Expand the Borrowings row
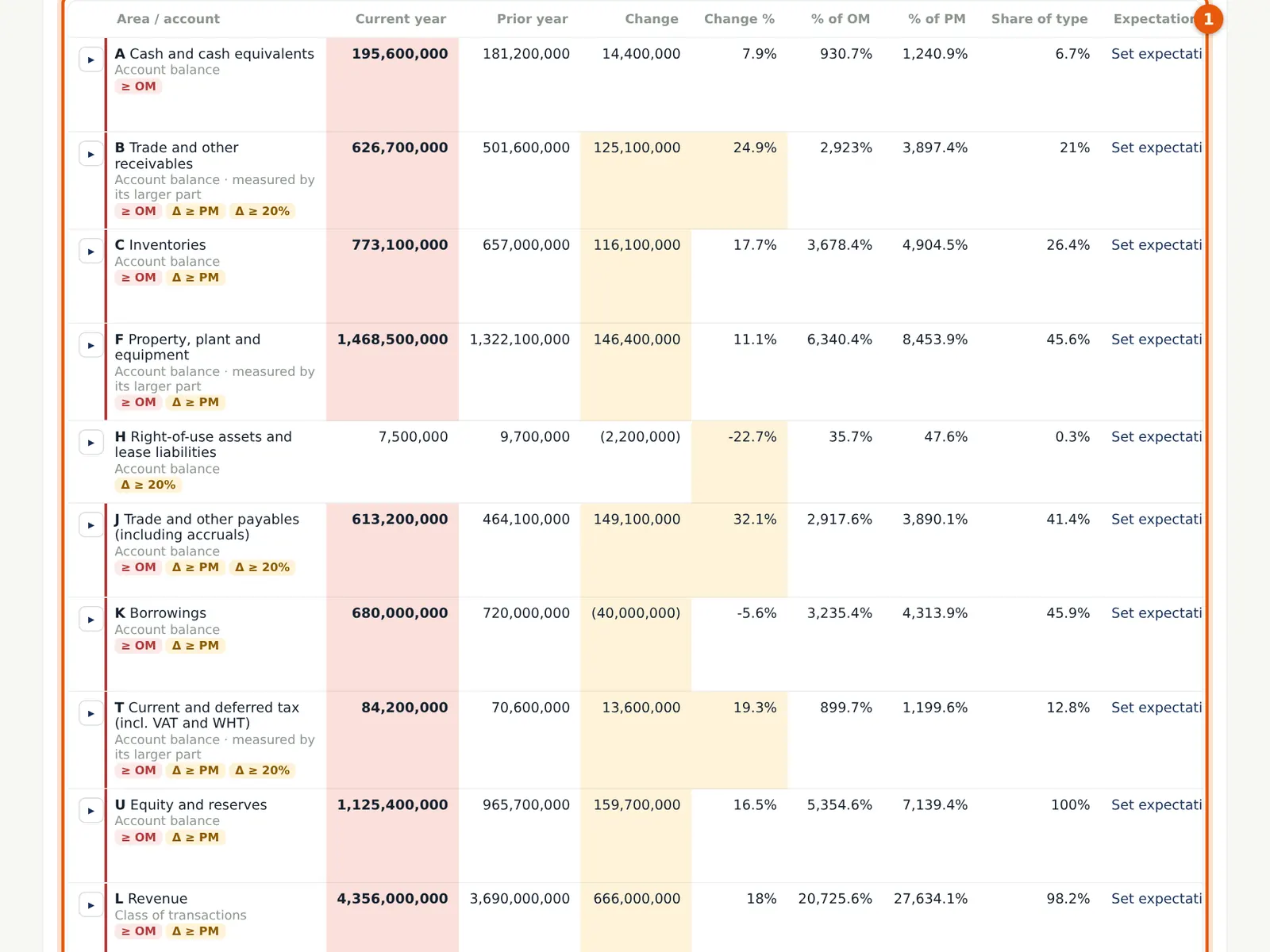Screen dimensions: 1270x952 pos(91,620)
